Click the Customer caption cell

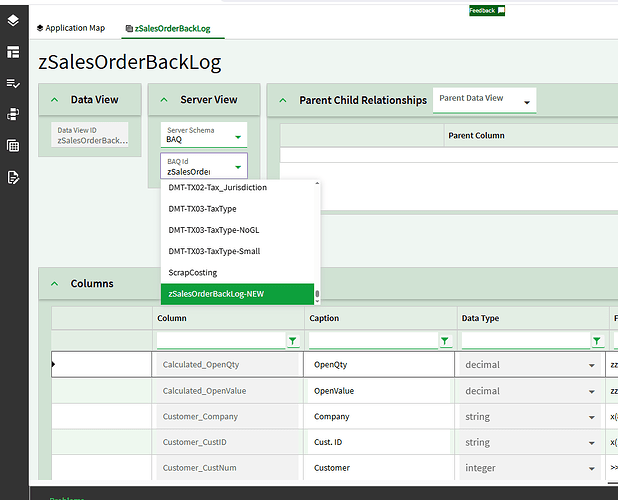(x=379, y=468)
